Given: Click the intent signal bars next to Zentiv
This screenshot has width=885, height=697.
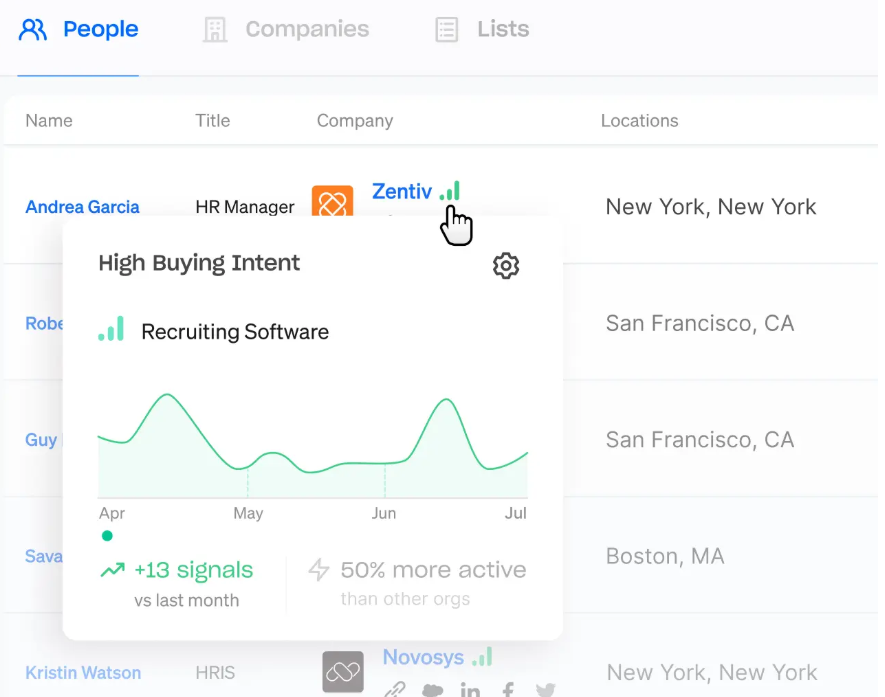Looking at the screenshot, I should (x=450, y=191).
